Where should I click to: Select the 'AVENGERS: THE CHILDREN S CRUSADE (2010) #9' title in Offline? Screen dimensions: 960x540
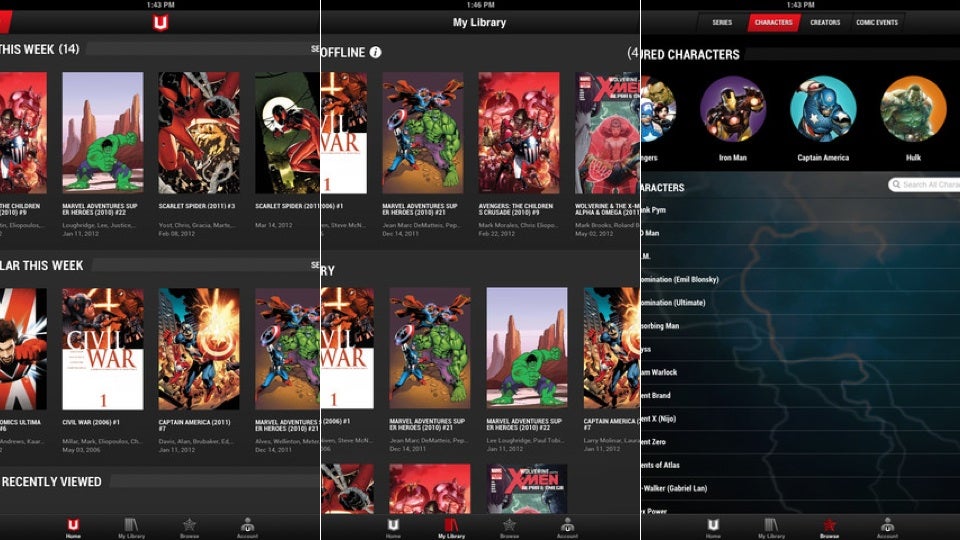click(x=516, y=209)
